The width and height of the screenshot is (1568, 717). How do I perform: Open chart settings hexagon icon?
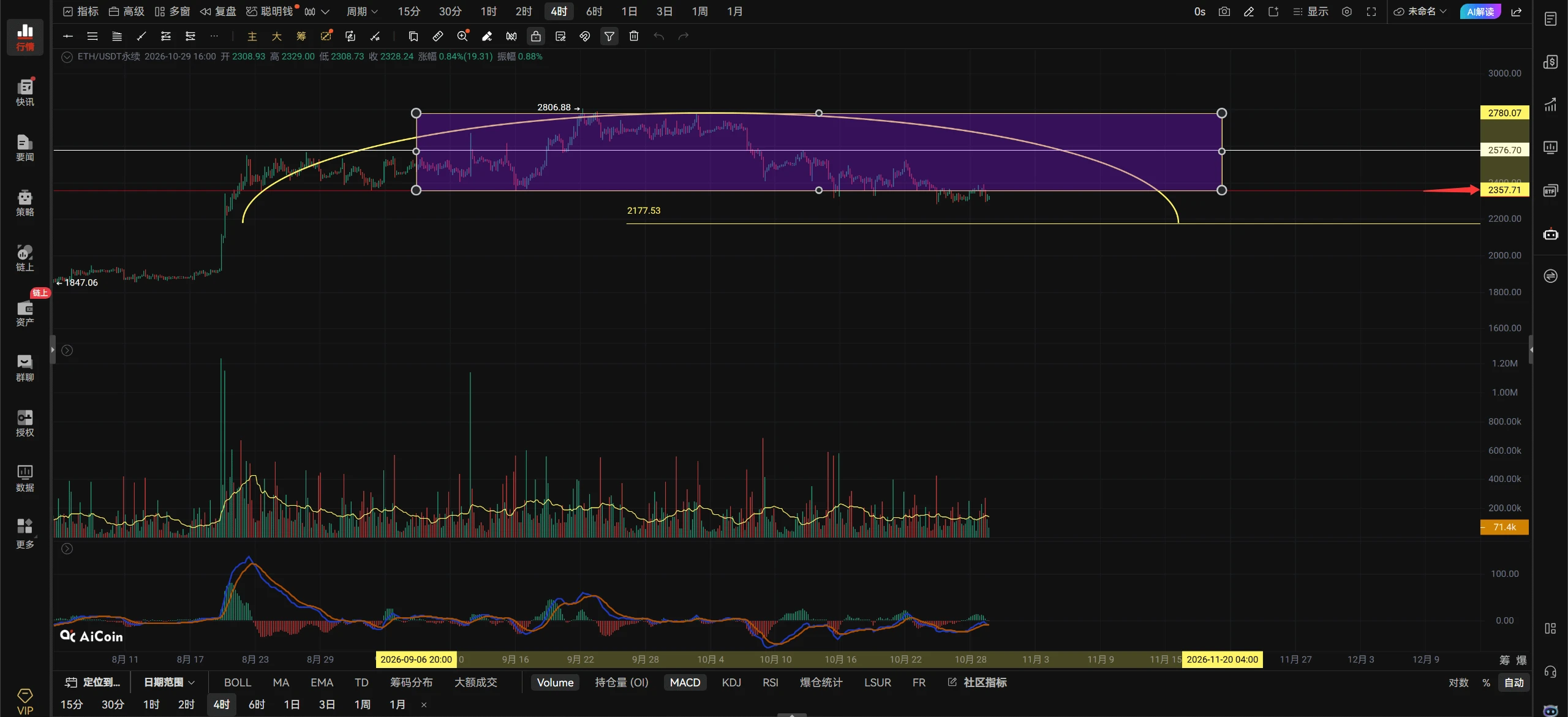[x=1347, y=12]
